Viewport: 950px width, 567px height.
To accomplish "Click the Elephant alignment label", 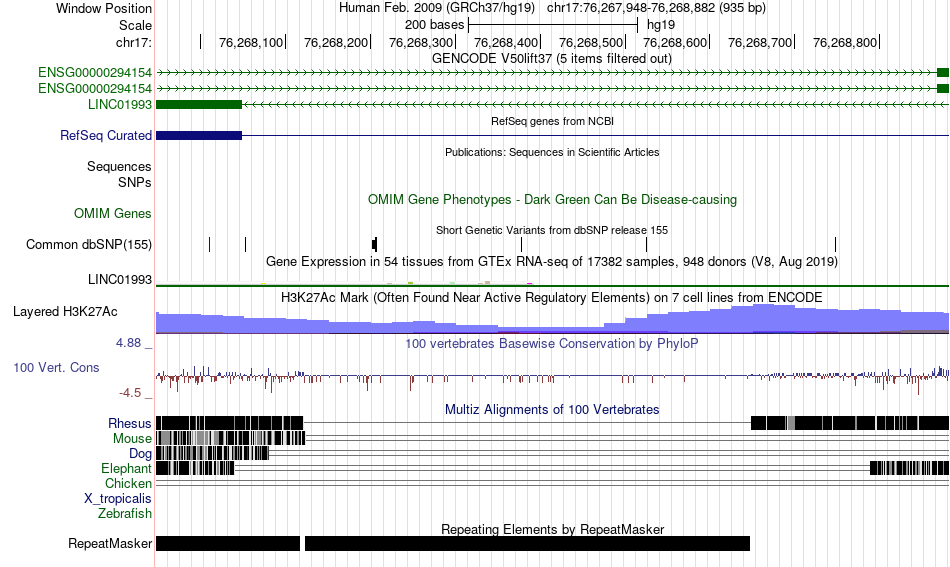I will pyautogui.click(x=126, y=468).
